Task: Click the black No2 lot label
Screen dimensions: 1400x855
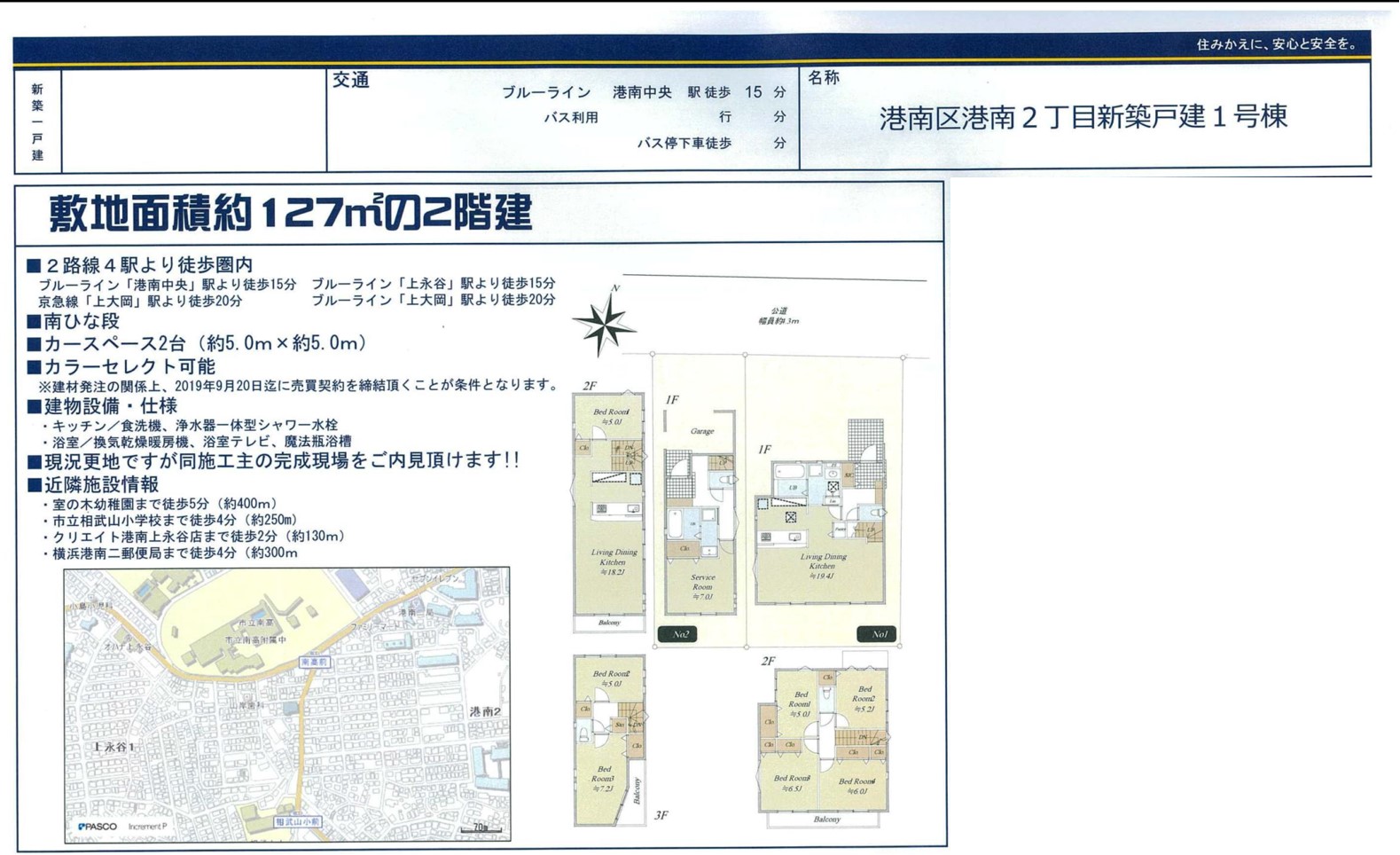Action: tap(678, 634)
